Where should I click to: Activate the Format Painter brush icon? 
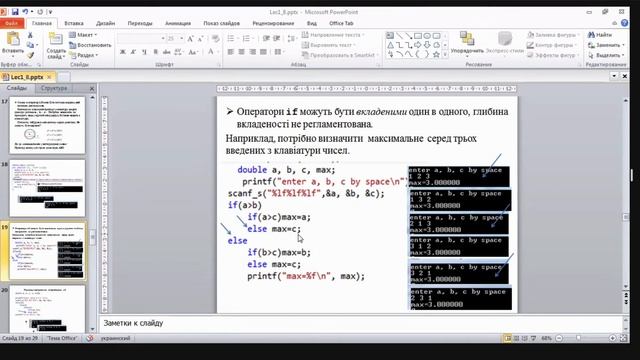(x=30, y=55)
